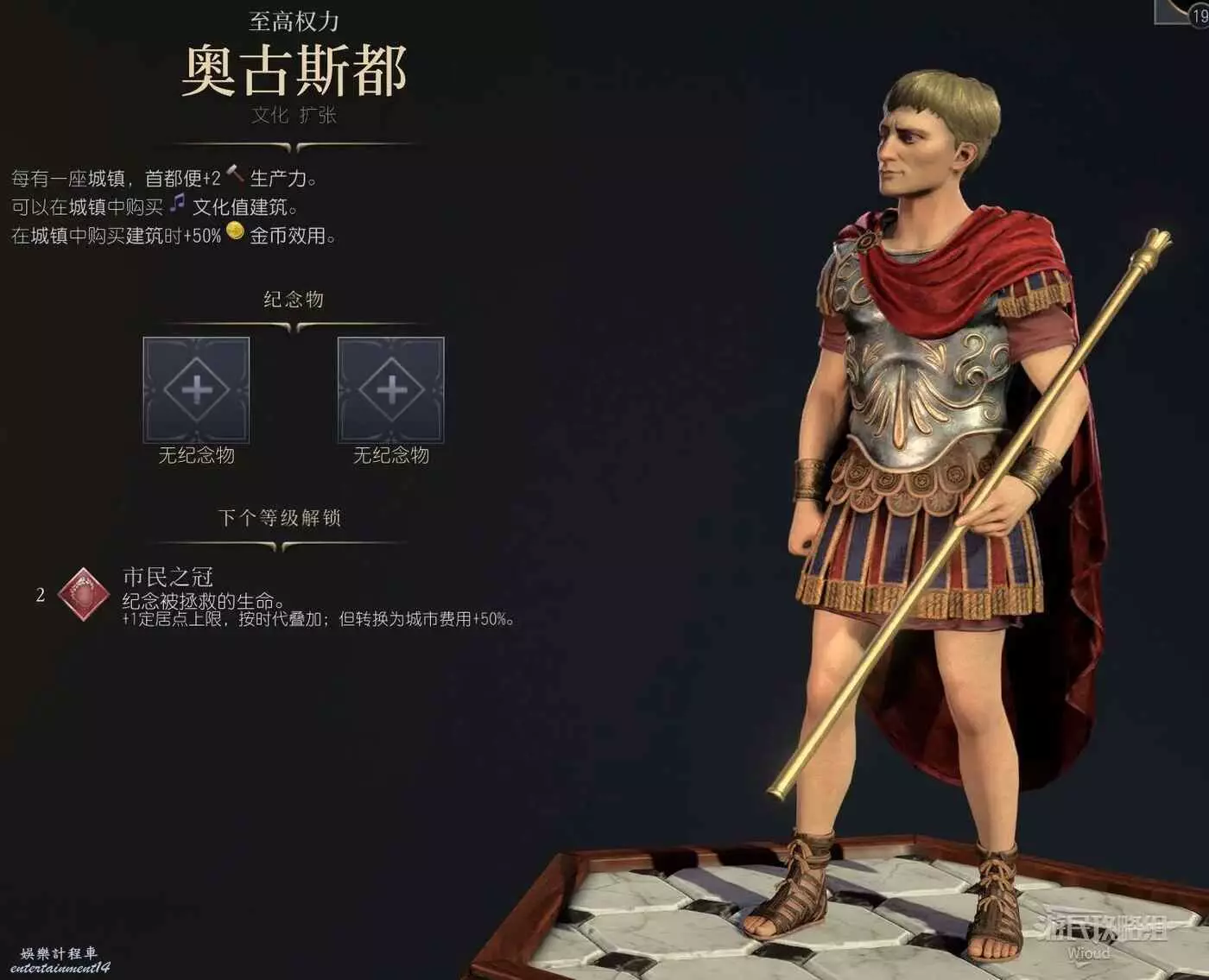
Task: Click the production hammer icon
Action: click(235, 176)
